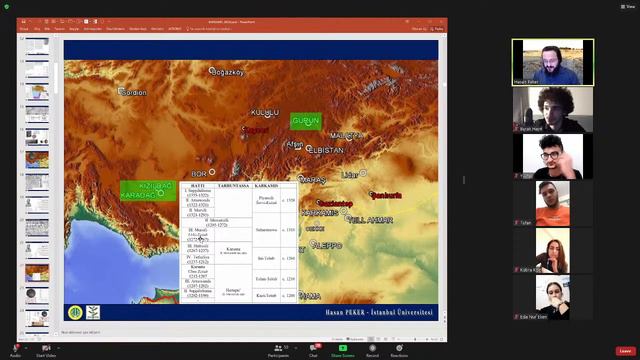Select Kübra's video tile

pos(553,250)
